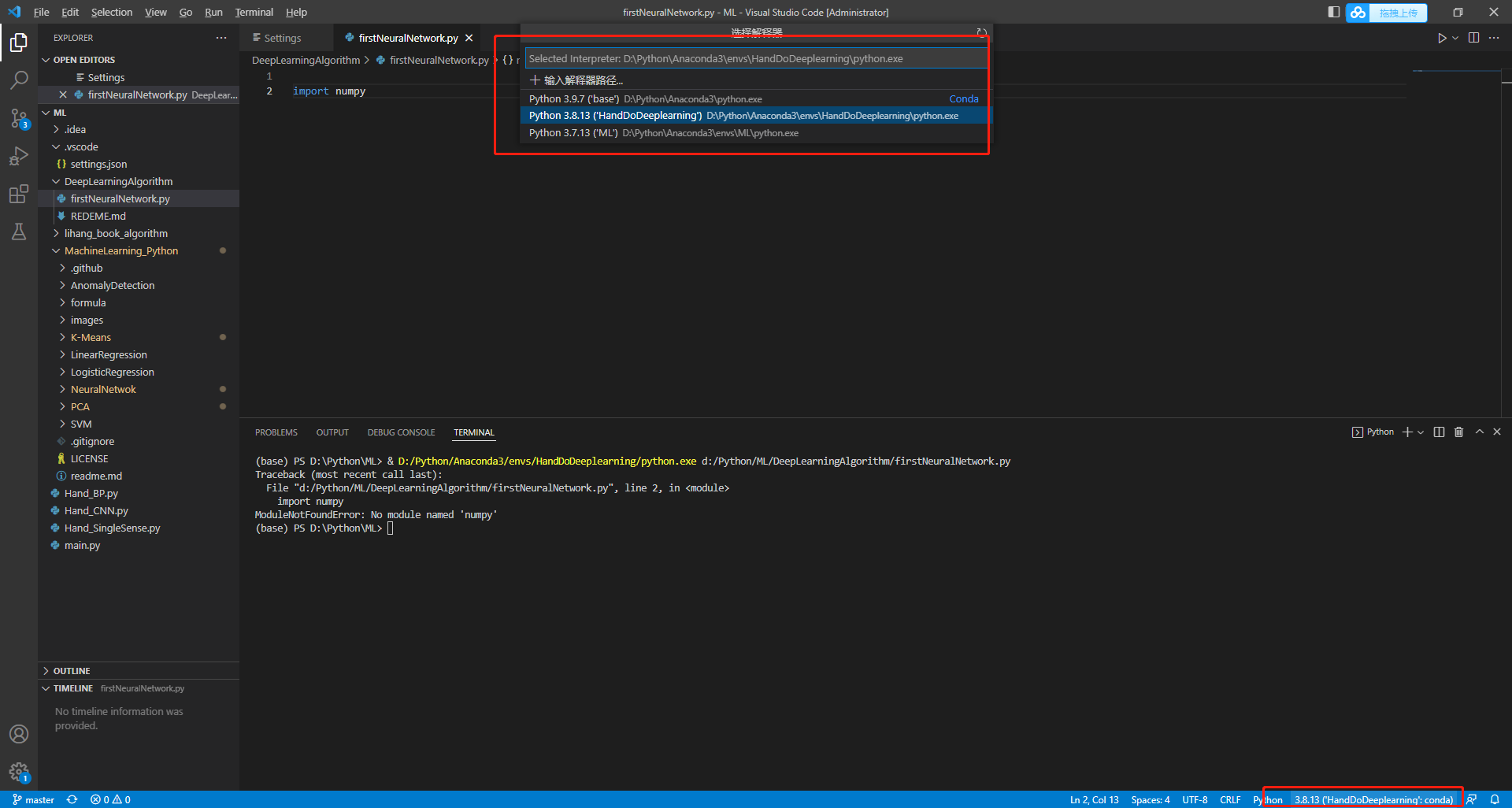Open the Explorer view in activity bar
The width and height of the screenshot is (1512, 808).
pyautogui.click(x=19, y=42)
